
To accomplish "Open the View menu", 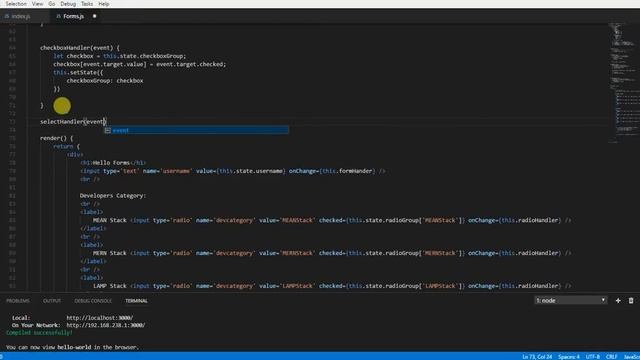I will point(37,4).
